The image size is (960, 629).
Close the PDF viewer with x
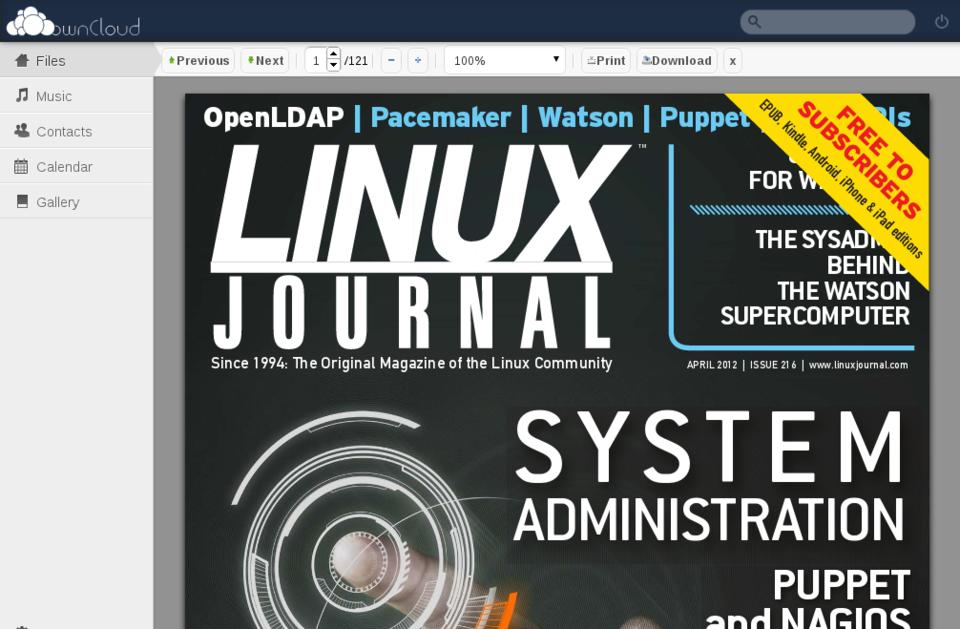(x=732, y=61)
